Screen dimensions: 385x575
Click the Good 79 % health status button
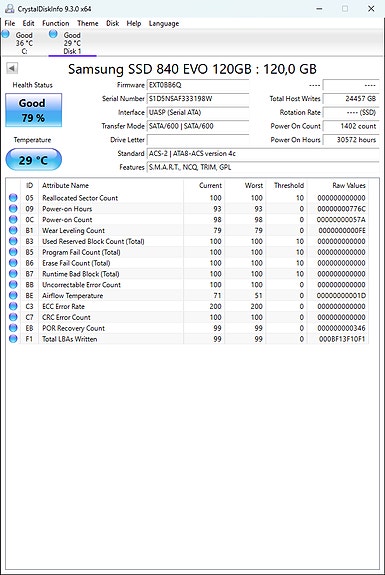click(33, 110)
